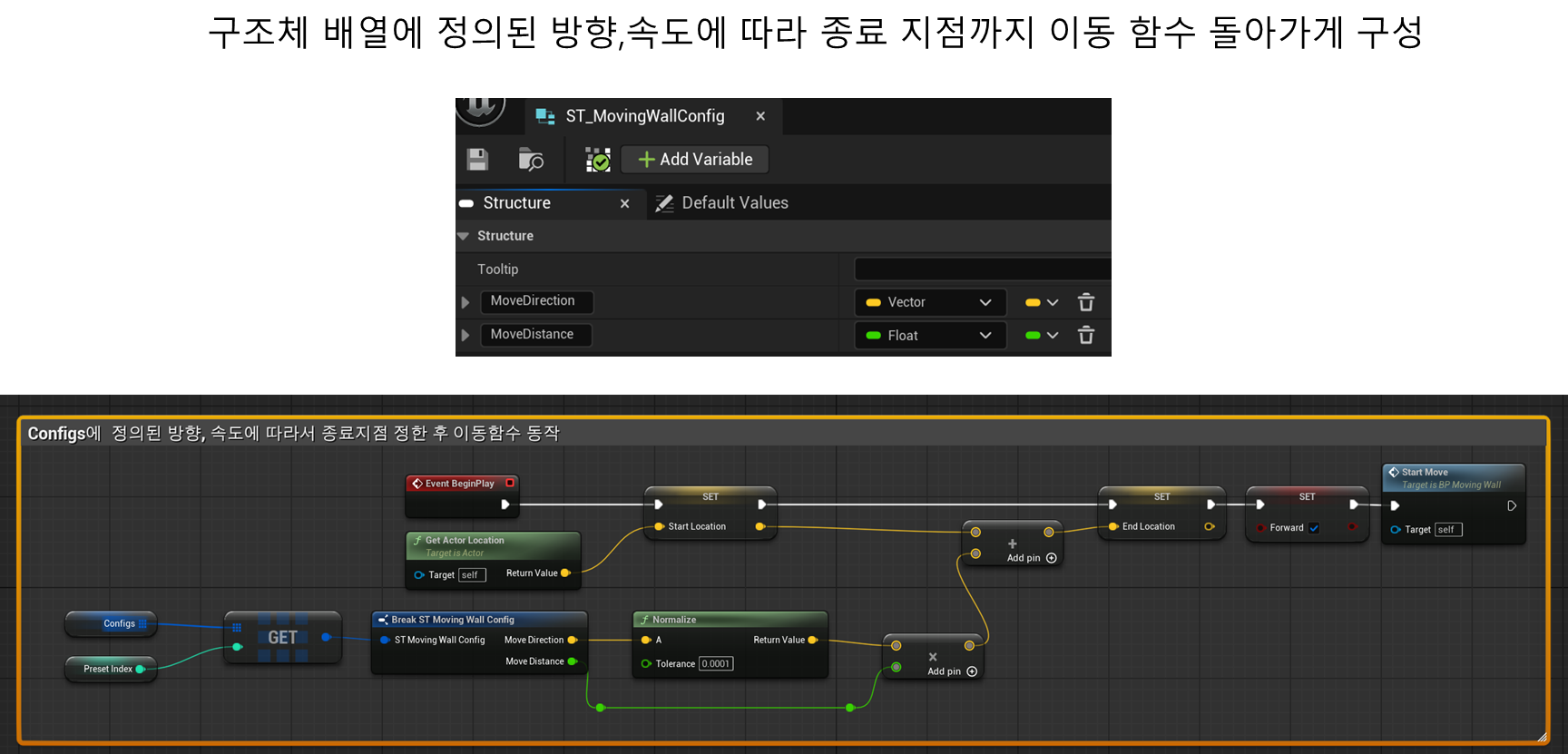Click Get Actor Location Return Value pin
The height and width of the screenshot is (754, 1568).
(x=565, y=573)
